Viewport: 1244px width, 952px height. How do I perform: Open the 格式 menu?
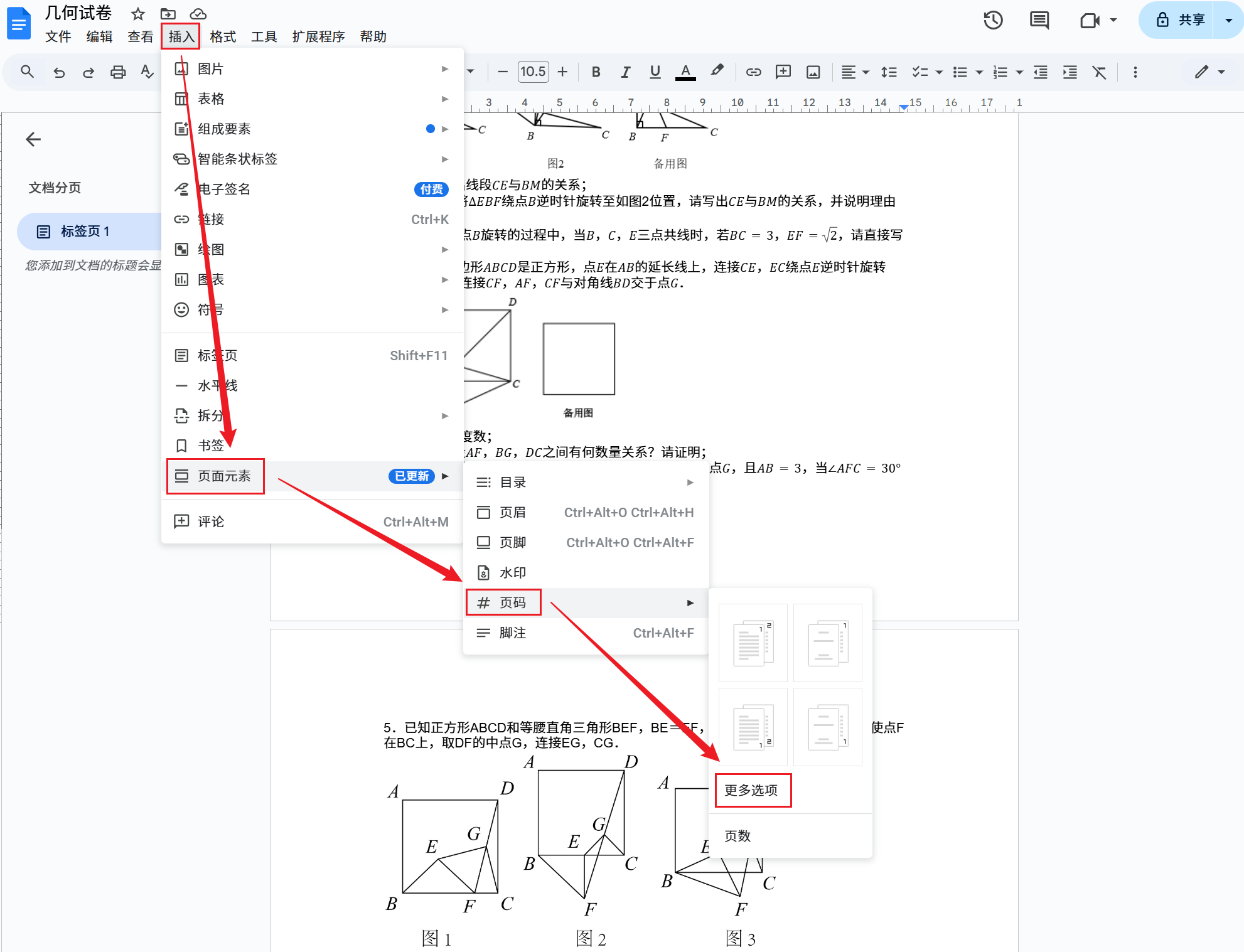pyautogui.click(x=222, y=36)
